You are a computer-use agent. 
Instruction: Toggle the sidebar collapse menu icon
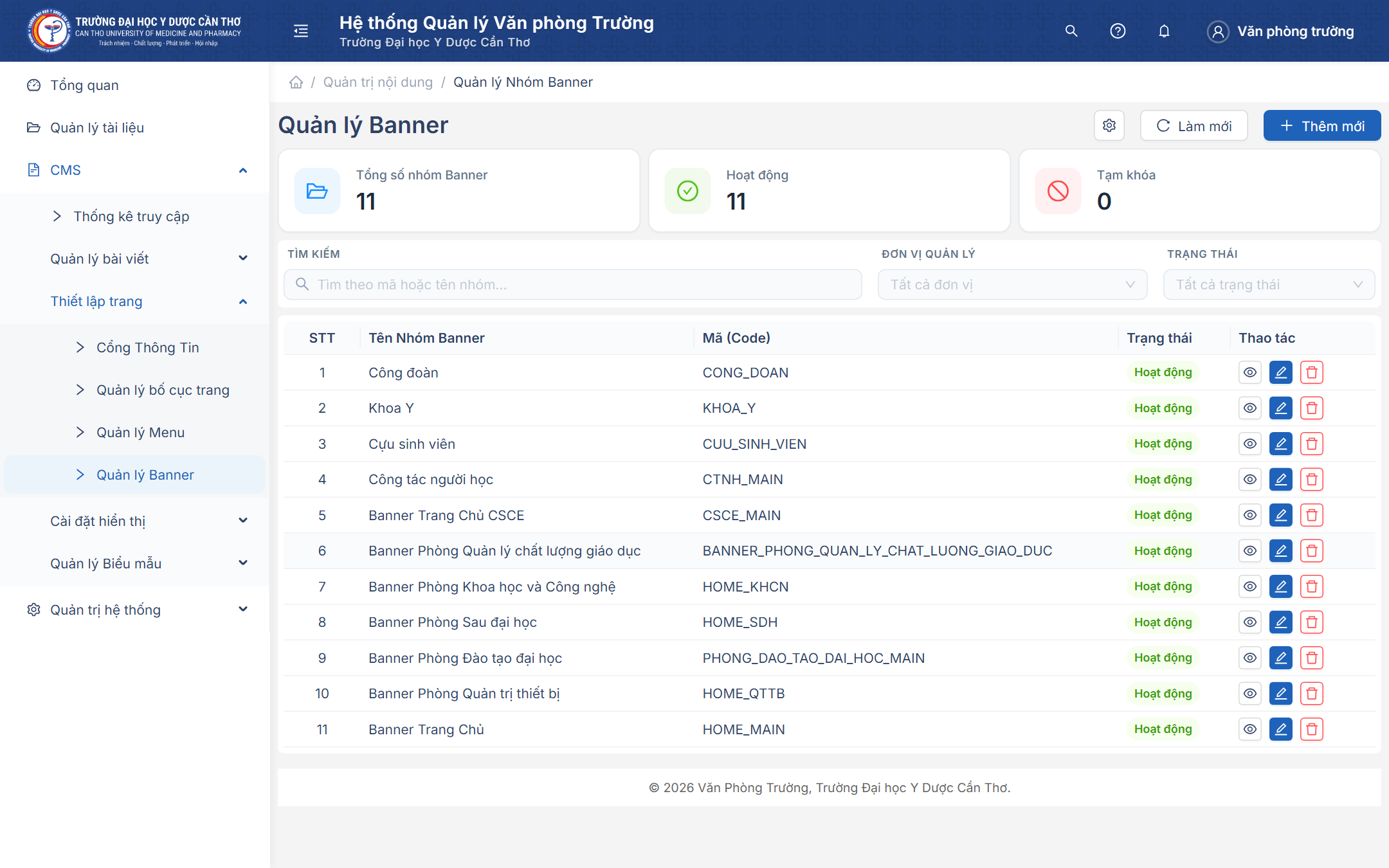point(300,31)
